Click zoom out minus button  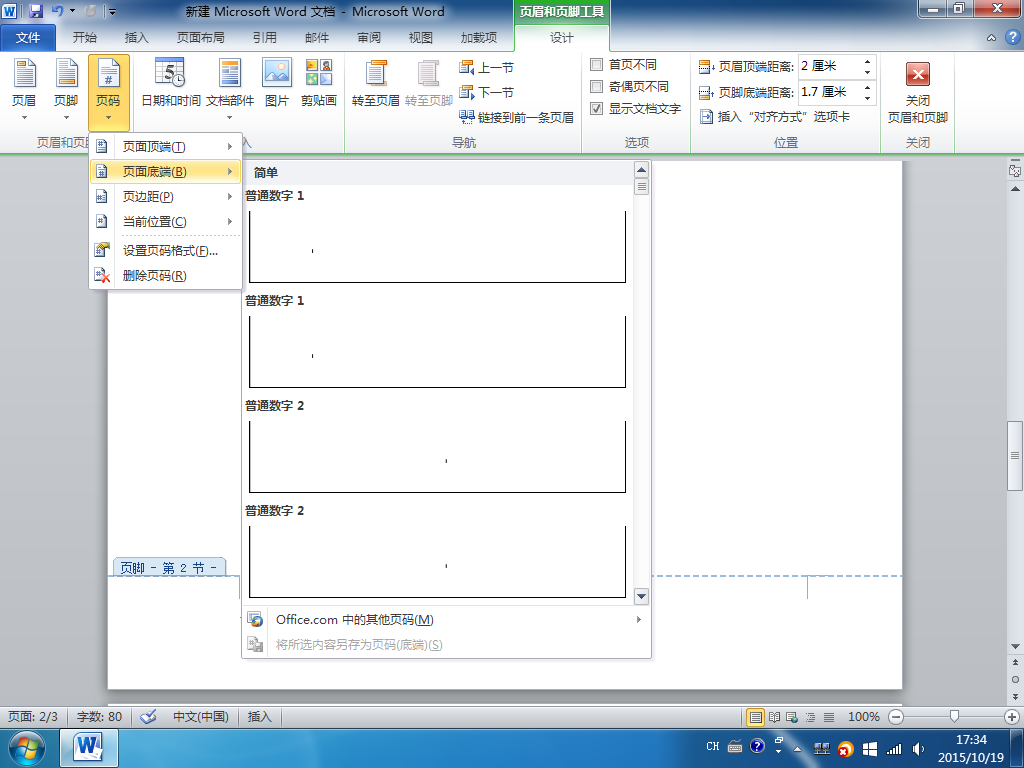(896, 717)
